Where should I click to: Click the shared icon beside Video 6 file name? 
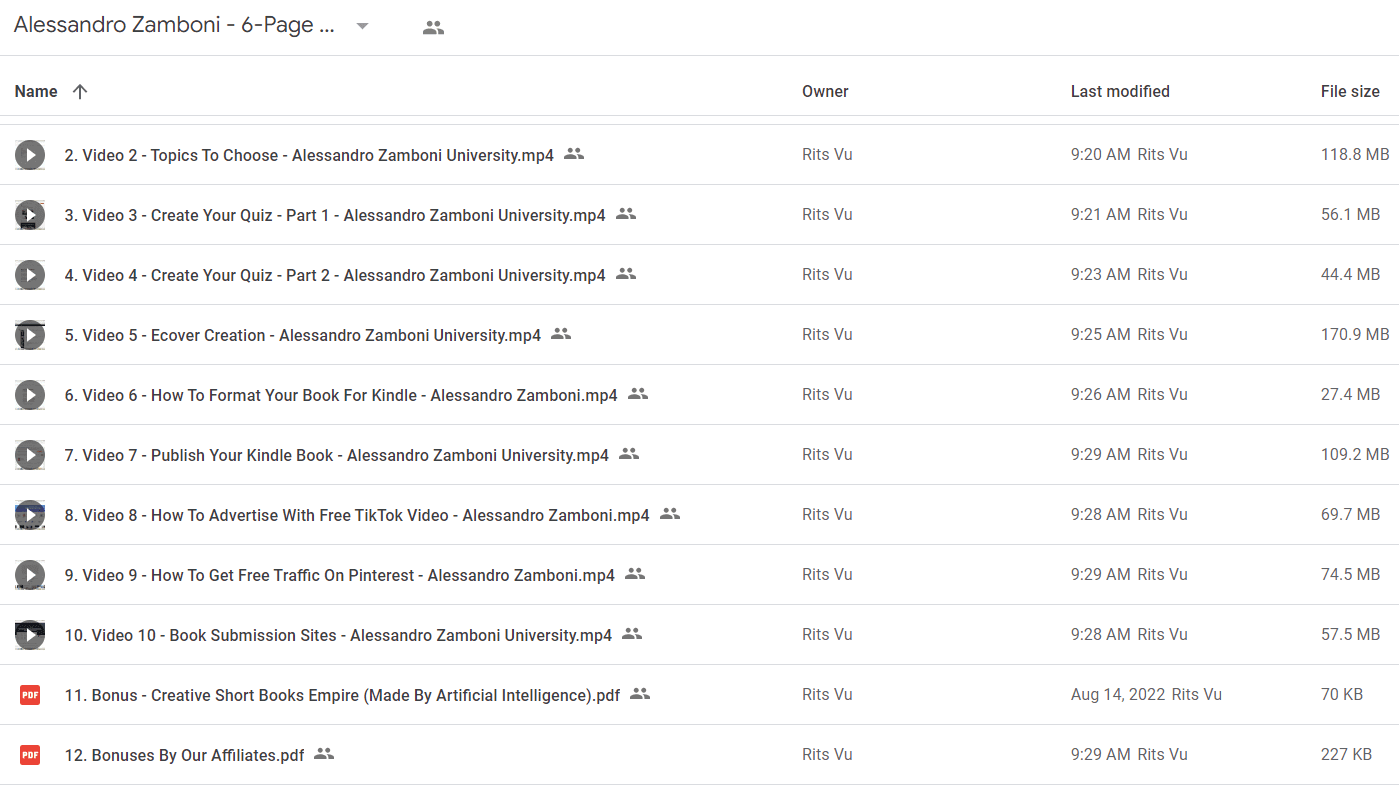[x=638, y=394]
